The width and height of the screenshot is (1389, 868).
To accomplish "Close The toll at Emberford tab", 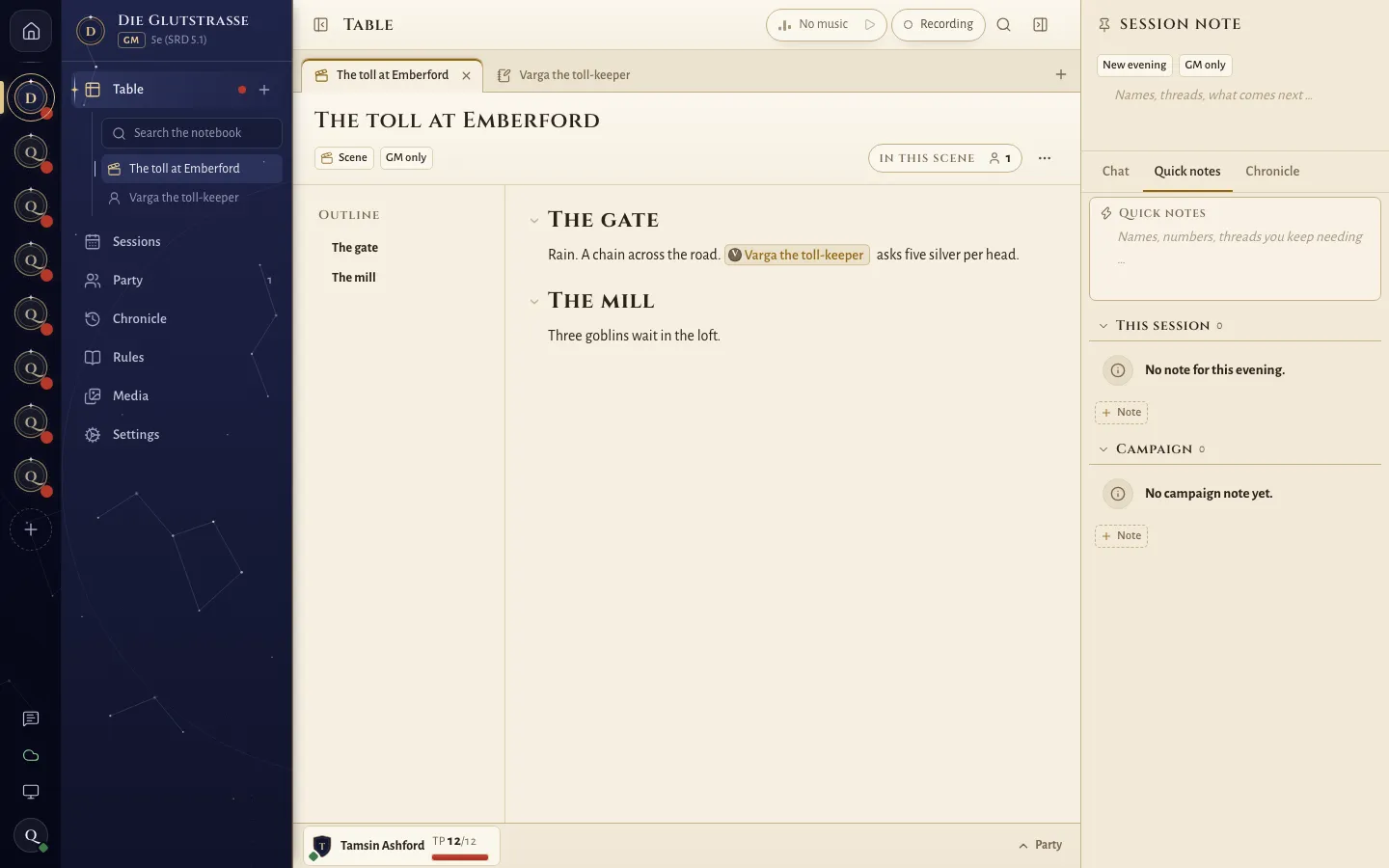I will [x=467, y=75].
